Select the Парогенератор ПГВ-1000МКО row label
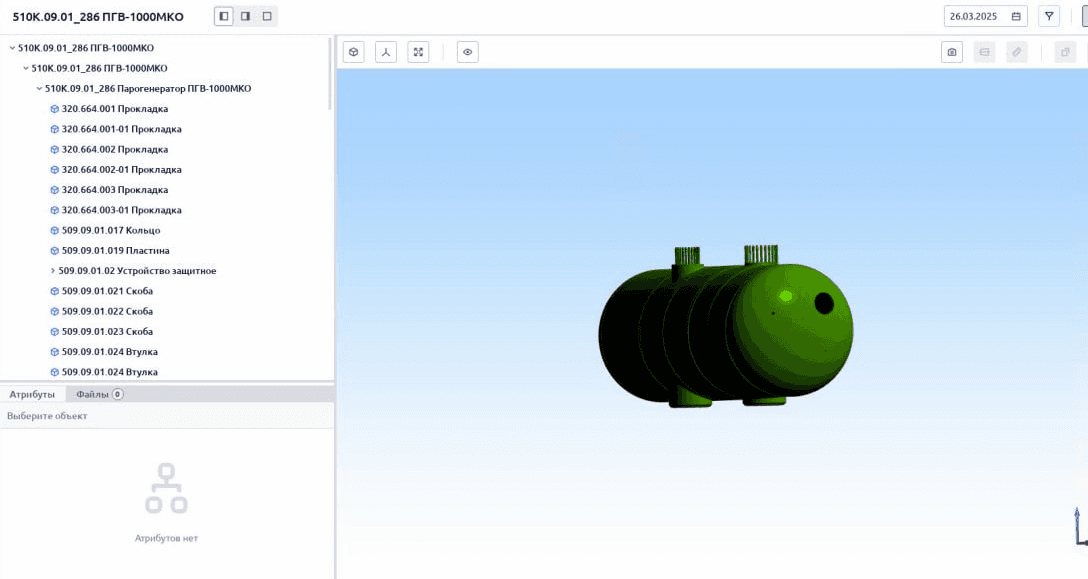1088x579 pixels. pyautogui.click(x=148, y=88)
